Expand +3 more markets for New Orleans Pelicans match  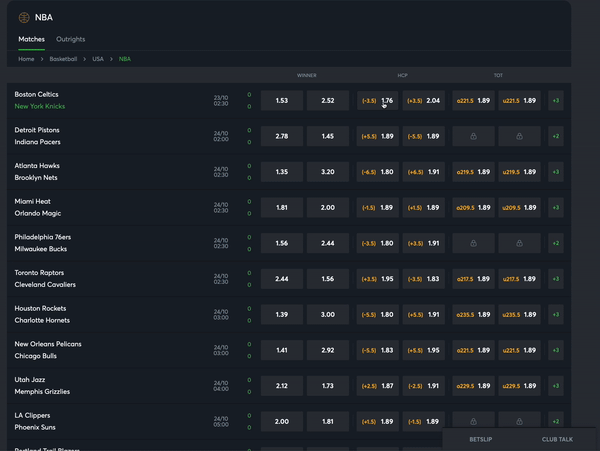click(556, 350)
